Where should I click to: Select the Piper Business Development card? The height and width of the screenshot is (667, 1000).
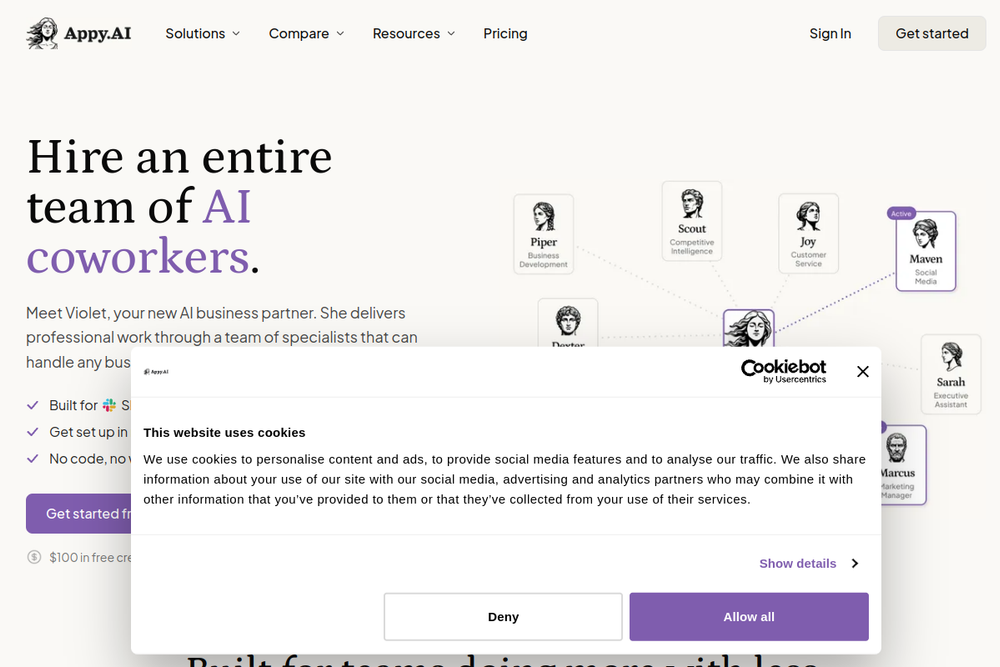click(543, 234)
